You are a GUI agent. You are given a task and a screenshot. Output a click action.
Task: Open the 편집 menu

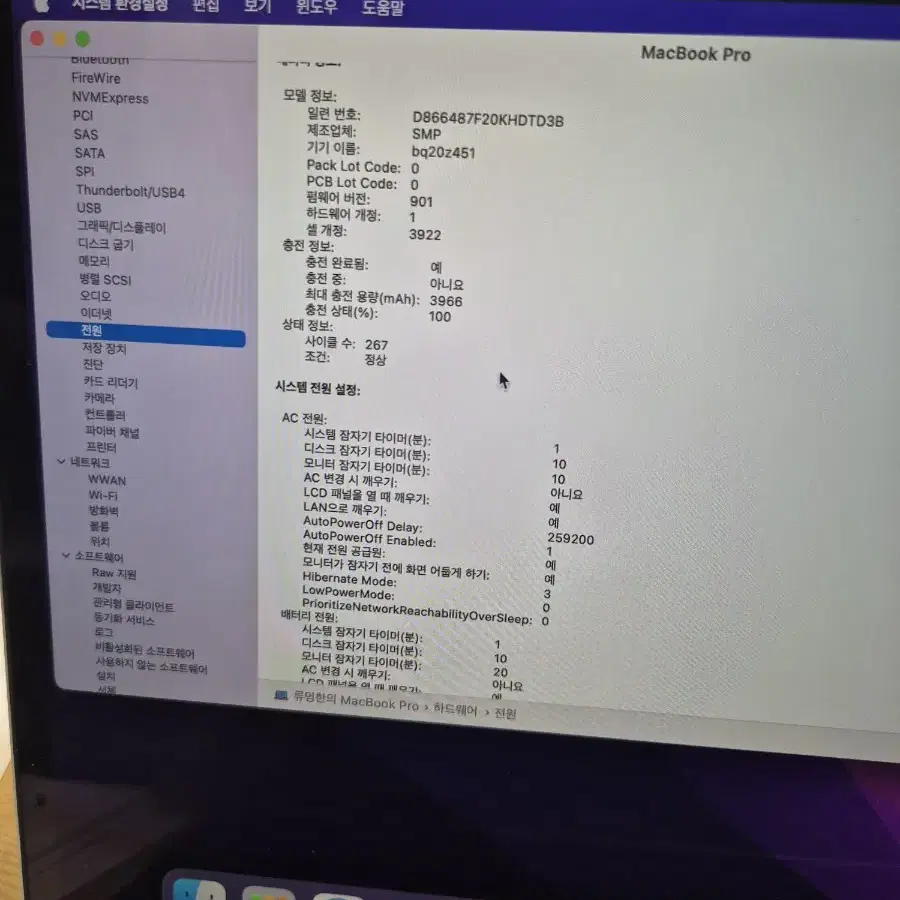tap(205, 6)
